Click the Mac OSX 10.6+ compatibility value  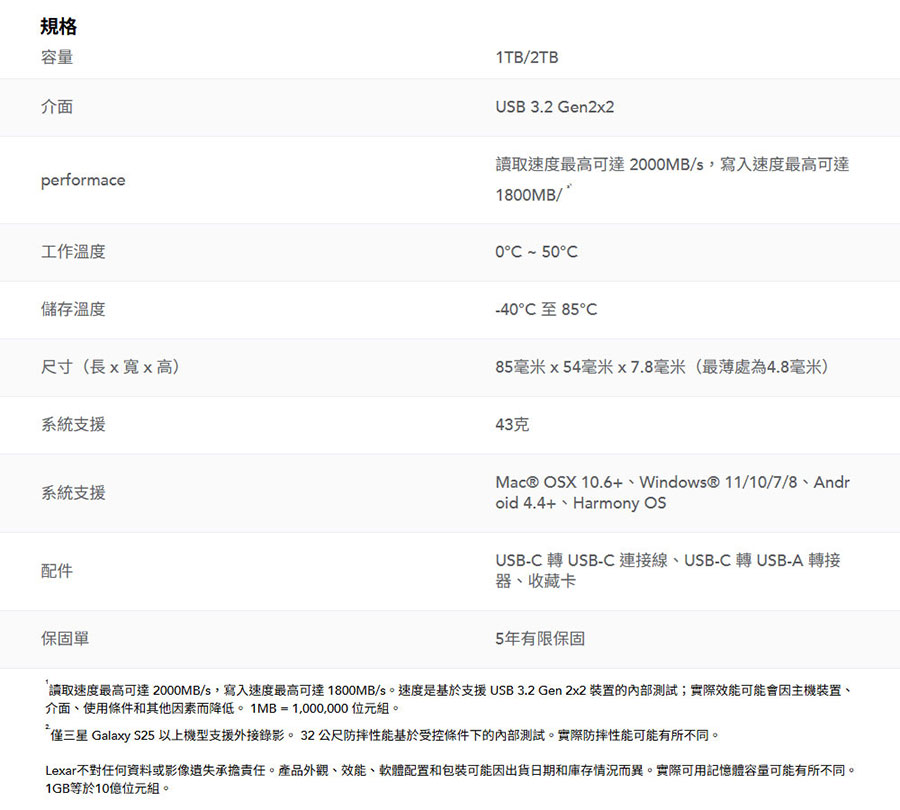click(672, 493)
